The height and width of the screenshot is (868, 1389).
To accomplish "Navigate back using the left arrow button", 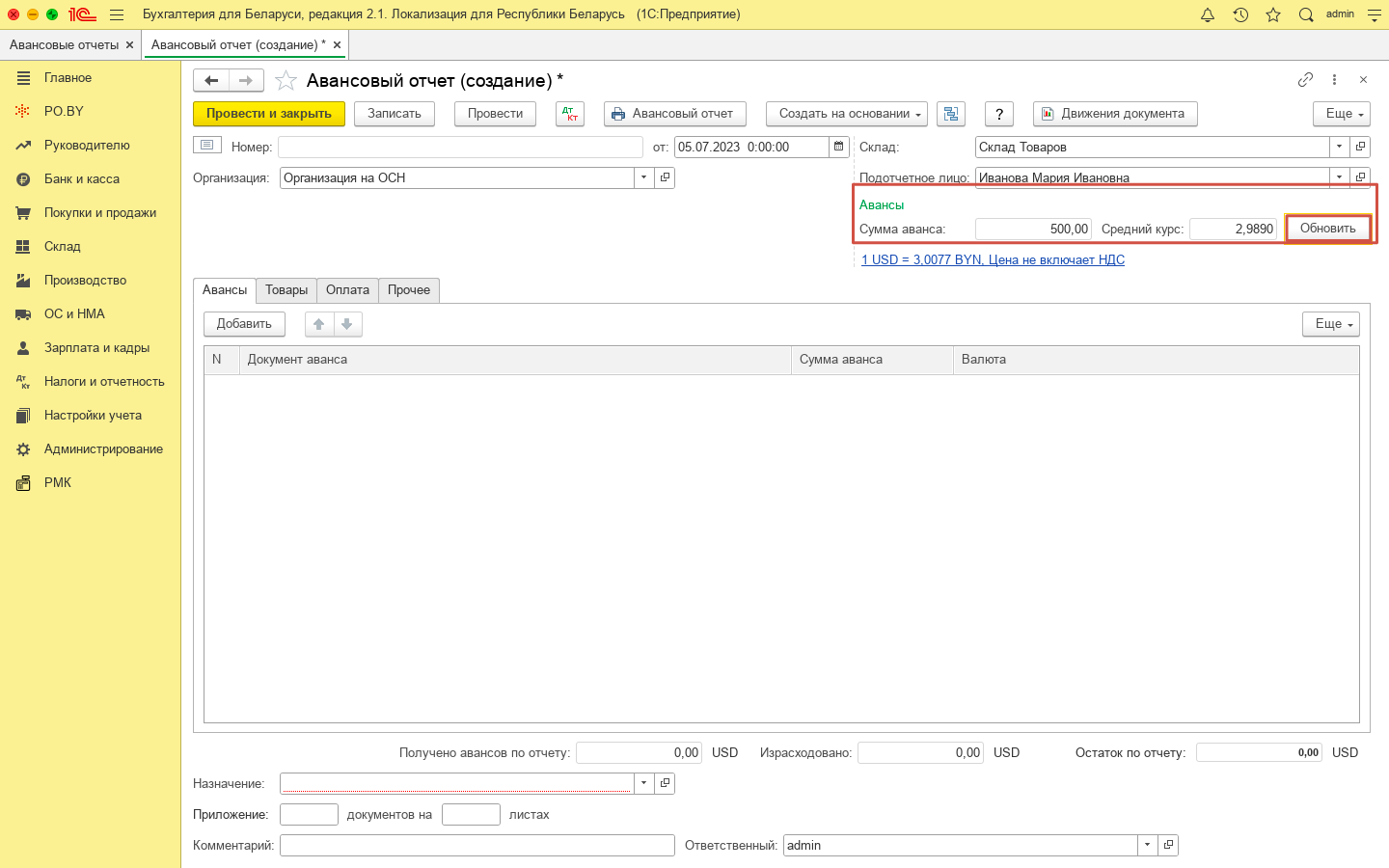I will 211,80.
